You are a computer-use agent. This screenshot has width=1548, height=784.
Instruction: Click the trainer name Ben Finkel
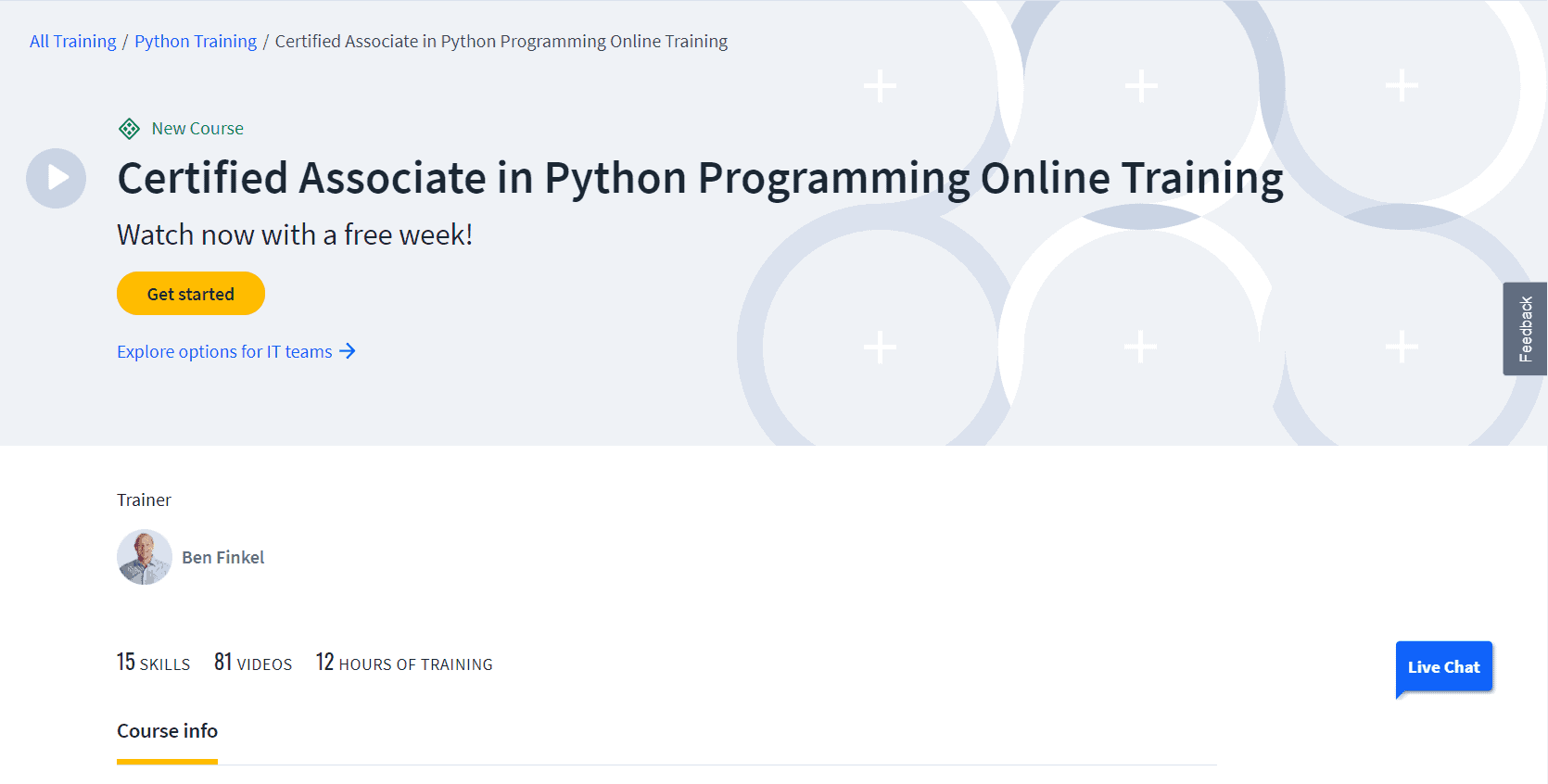click(223, 557)
